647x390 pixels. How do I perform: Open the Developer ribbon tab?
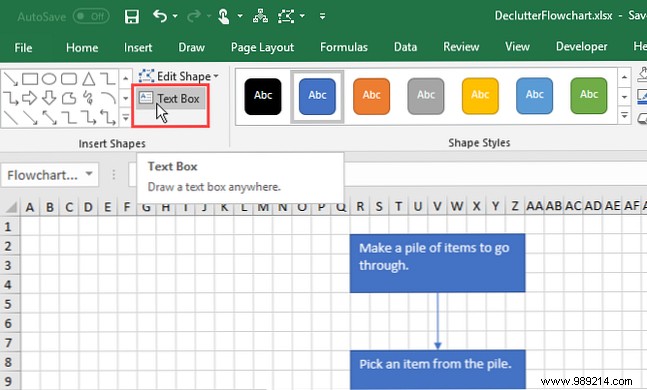(581, 47)
